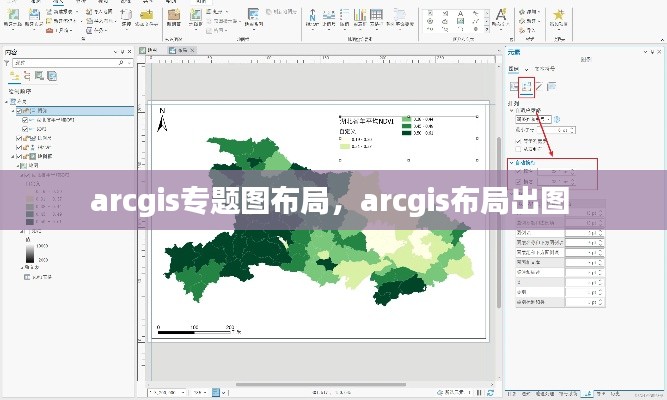This screenshot has height=400, width=667.
Task: Click the pale yellow-green legend swatch
Action: (345, 146)
